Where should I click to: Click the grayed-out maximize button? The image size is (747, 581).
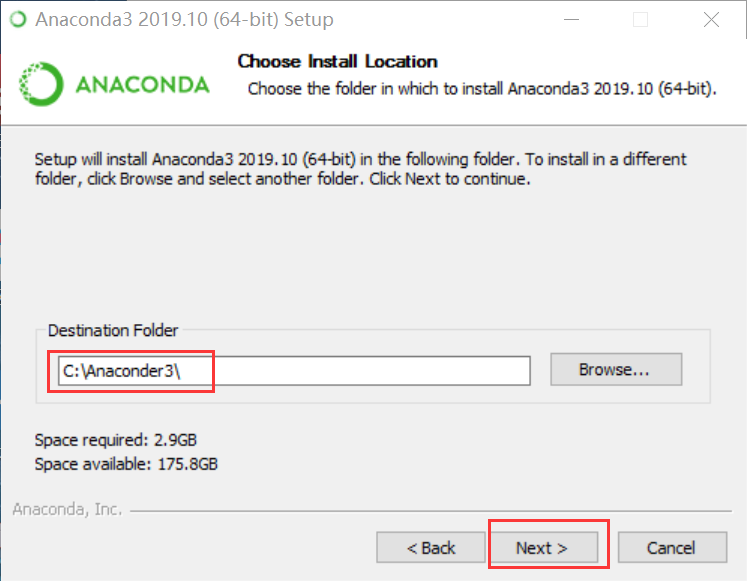[640, 20]
